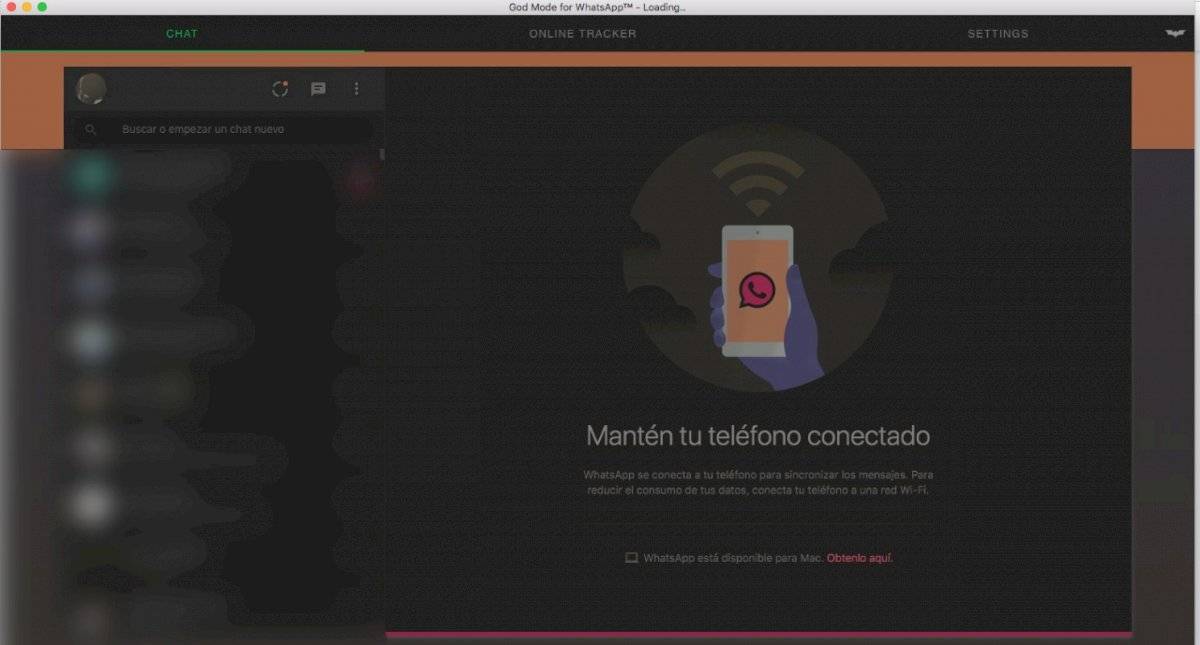Open the profile avatar photo
The image size is (1200, 645).
pos(92,89)
